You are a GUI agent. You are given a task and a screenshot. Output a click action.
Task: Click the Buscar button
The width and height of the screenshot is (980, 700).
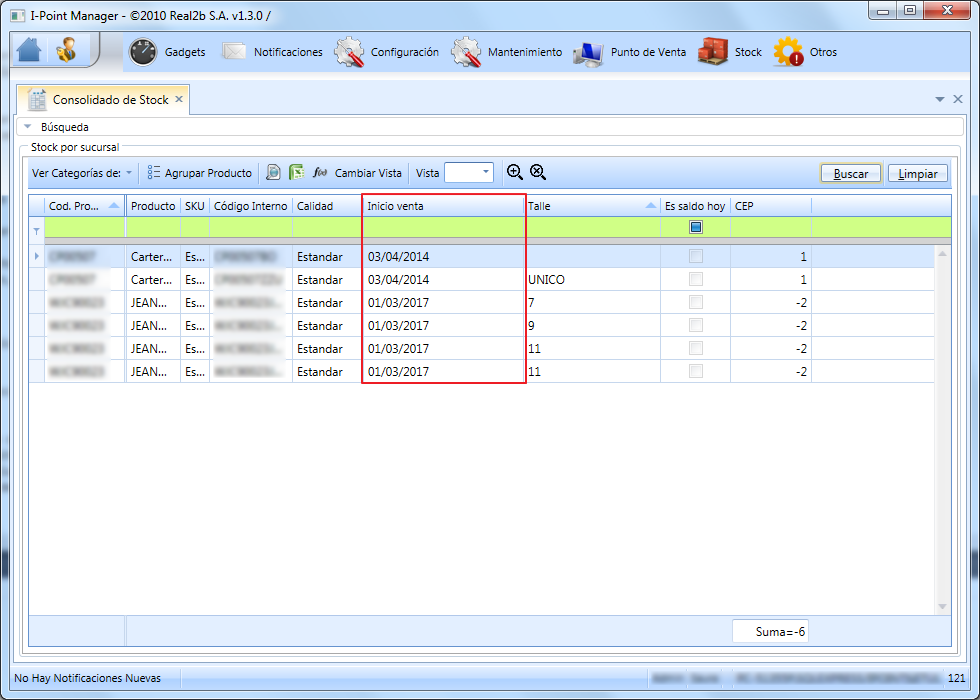(851, 174)
